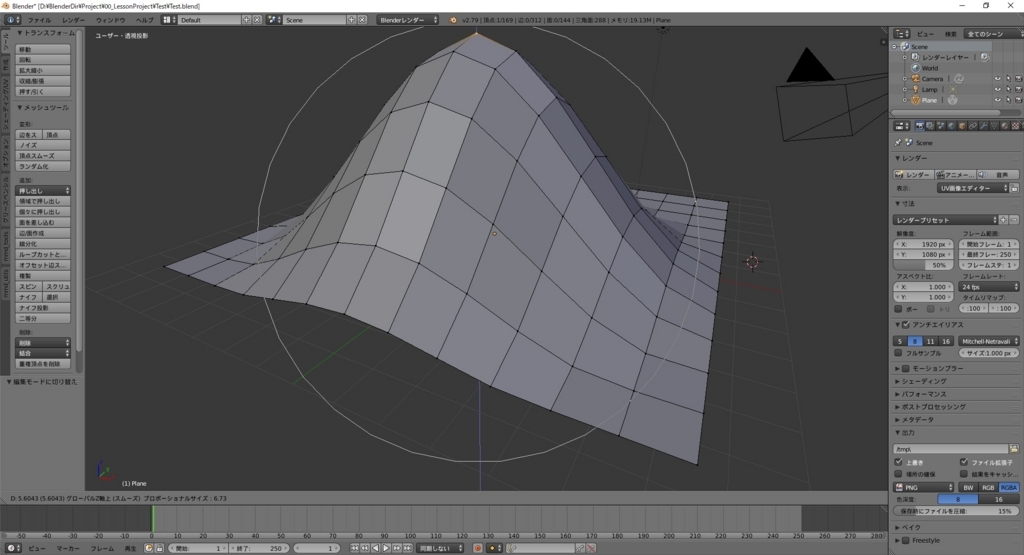Click the scene browse icon
This screenshot has height=555, width=1024.
[274, 20]
